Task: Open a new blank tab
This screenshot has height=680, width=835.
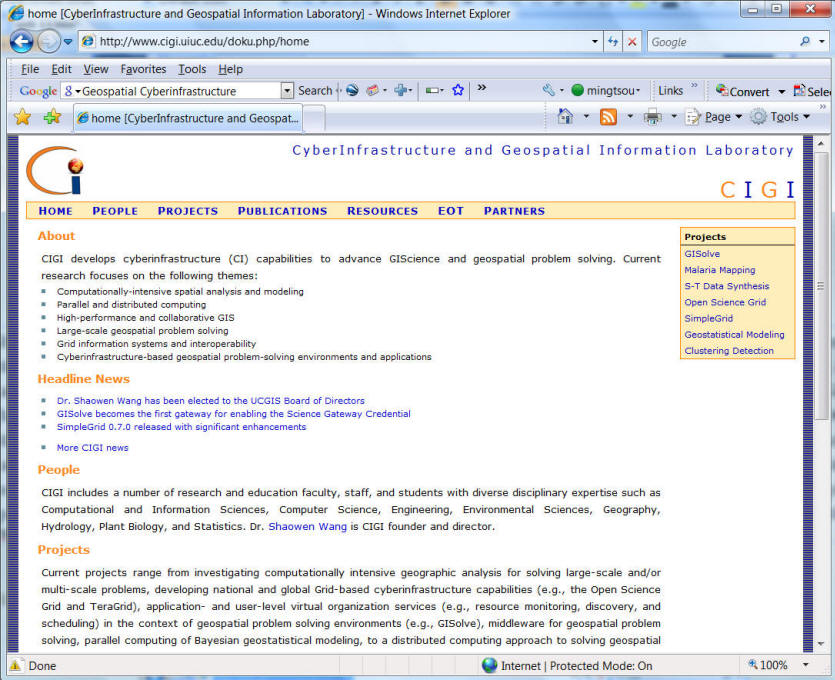Action: coord(314,118)
